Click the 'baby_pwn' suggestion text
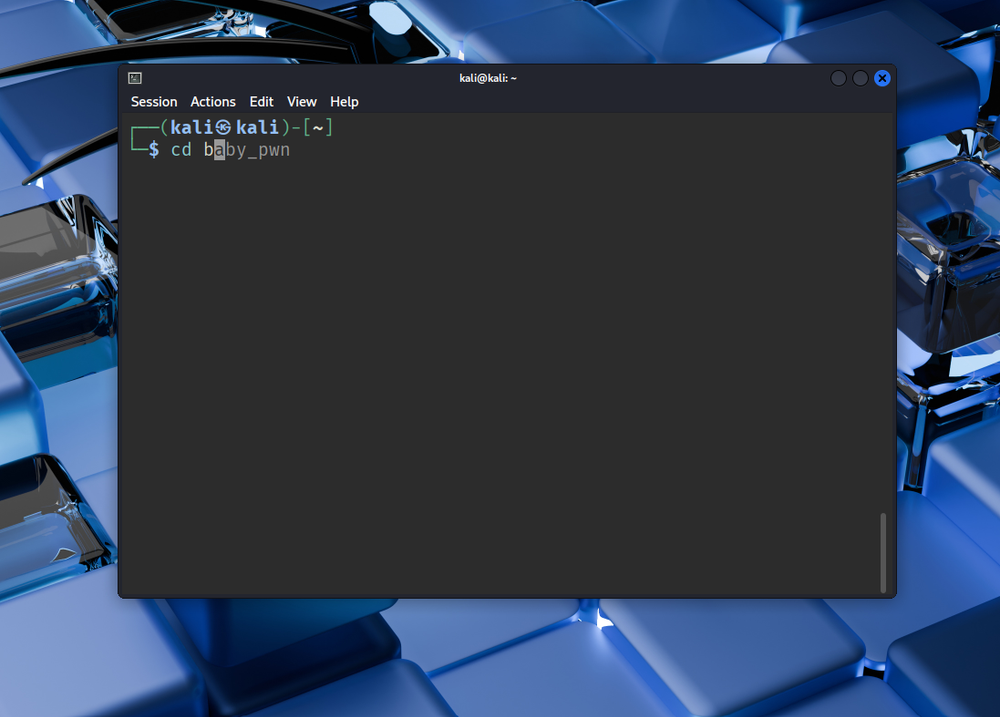The width and height of the screenshot is (1000, 717). (247, 151)
